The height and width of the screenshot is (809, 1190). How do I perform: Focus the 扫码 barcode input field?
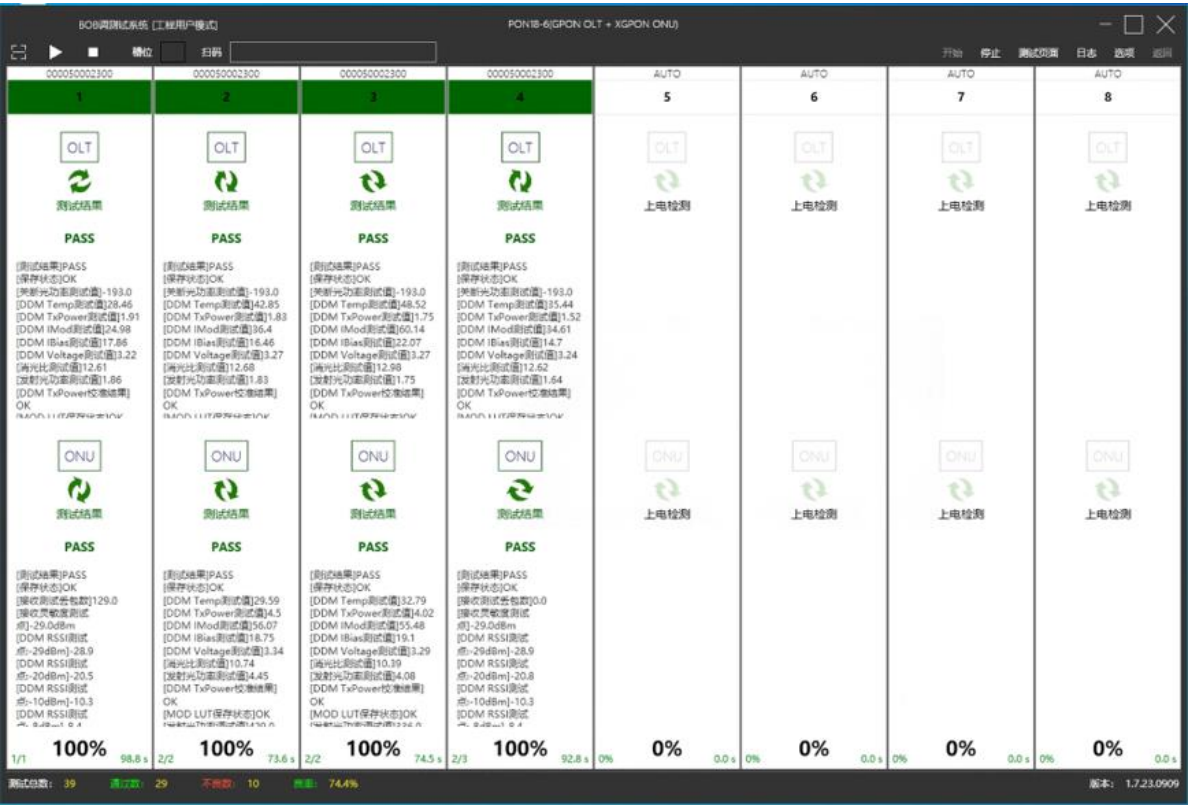(x=332, y=52)
